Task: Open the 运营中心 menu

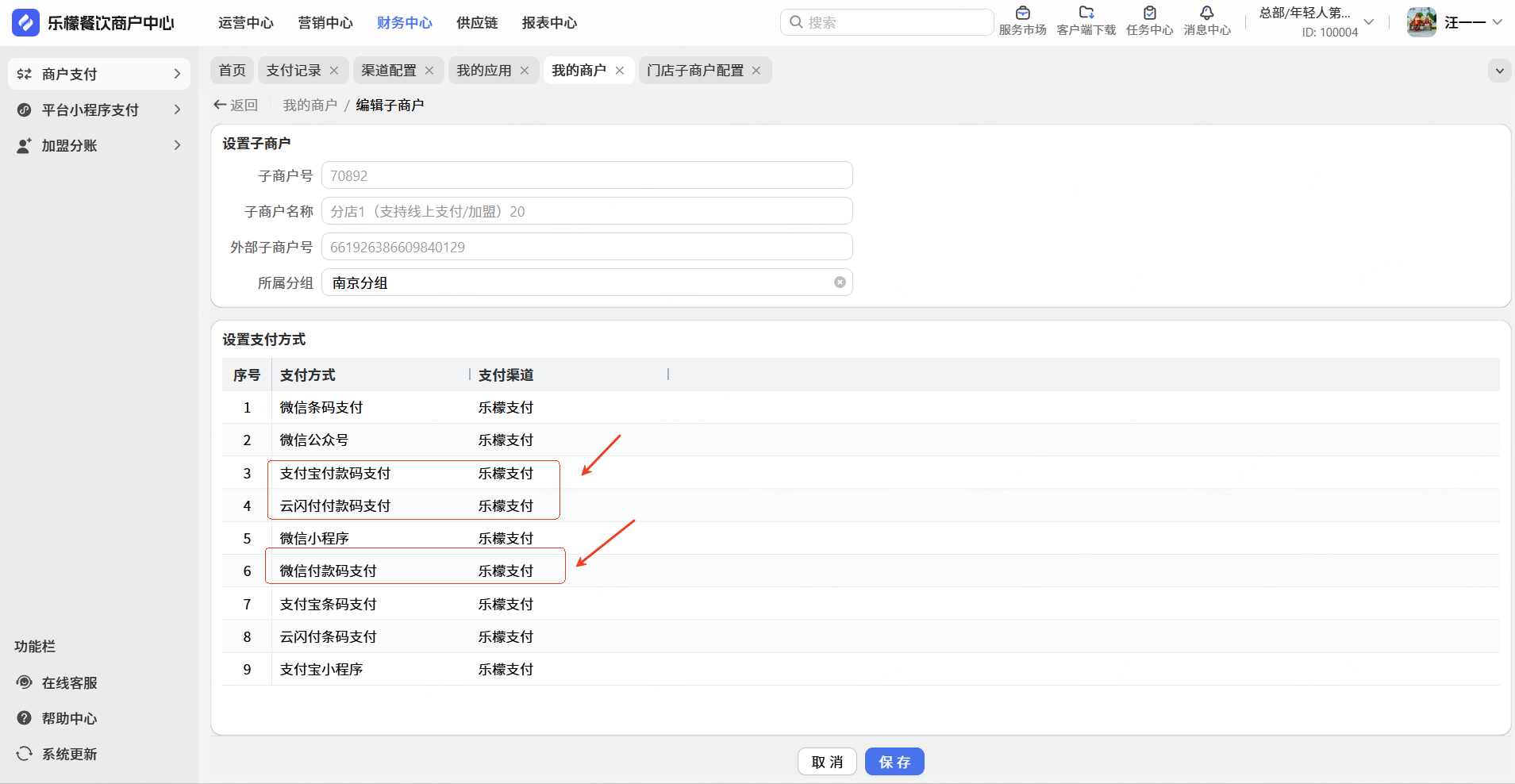Action: [246, 23]
